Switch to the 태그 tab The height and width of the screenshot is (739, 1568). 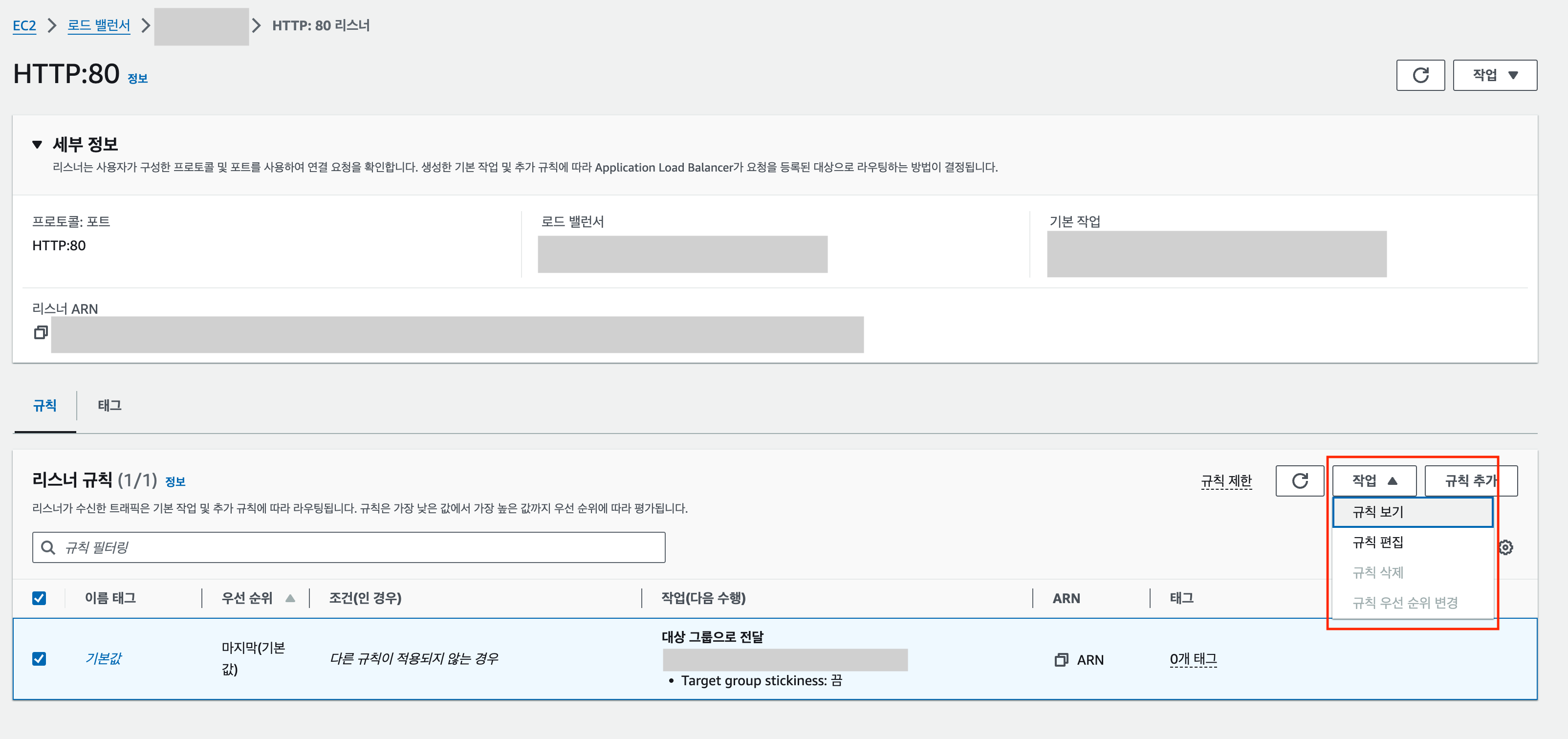[x=109, y=405]
